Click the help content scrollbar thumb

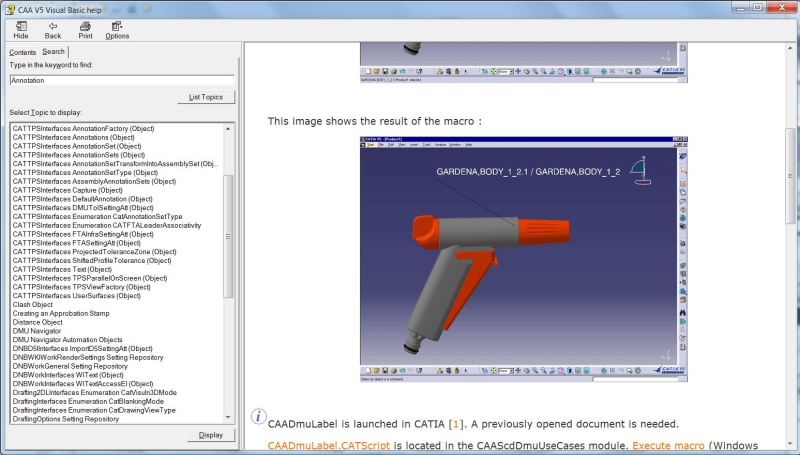[x=790, y=176]
